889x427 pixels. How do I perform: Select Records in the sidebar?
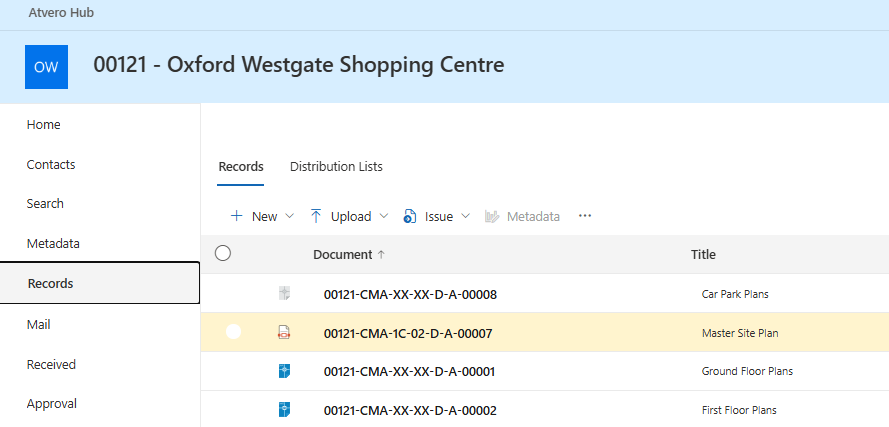(100, 283)
